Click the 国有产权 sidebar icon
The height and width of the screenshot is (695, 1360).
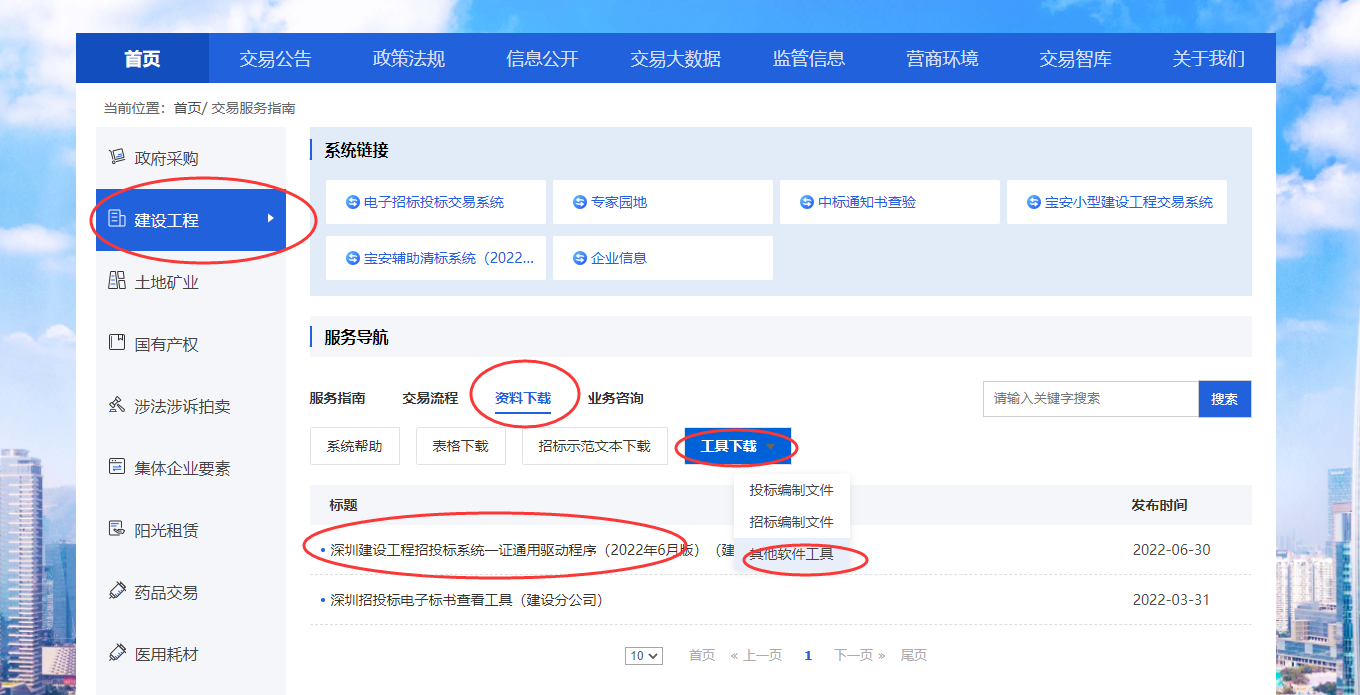(x=117, y=343)
